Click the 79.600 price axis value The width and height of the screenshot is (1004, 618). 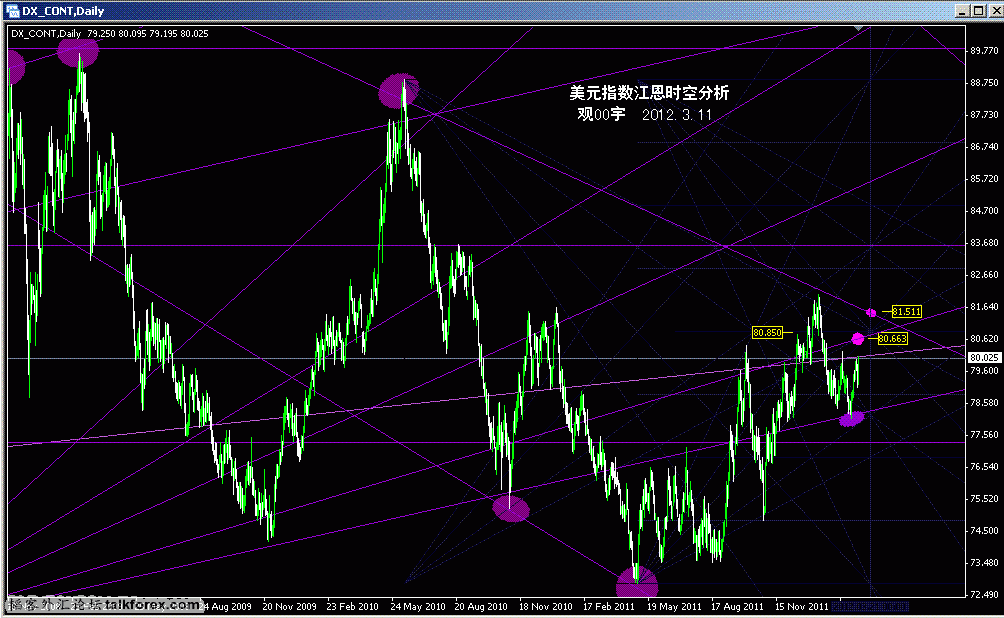pyautogui.click(x=985, y=371)
